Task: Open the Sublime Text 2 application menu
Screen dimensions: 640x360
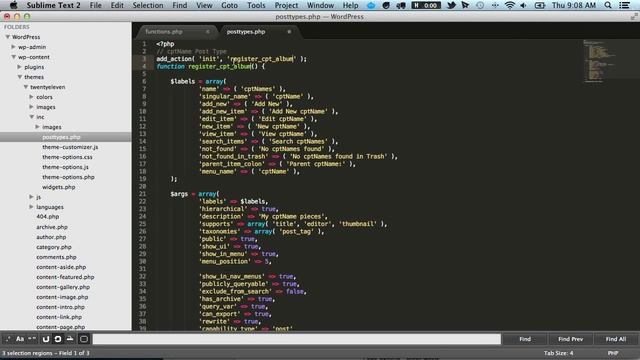Action: tap(53, 5)
